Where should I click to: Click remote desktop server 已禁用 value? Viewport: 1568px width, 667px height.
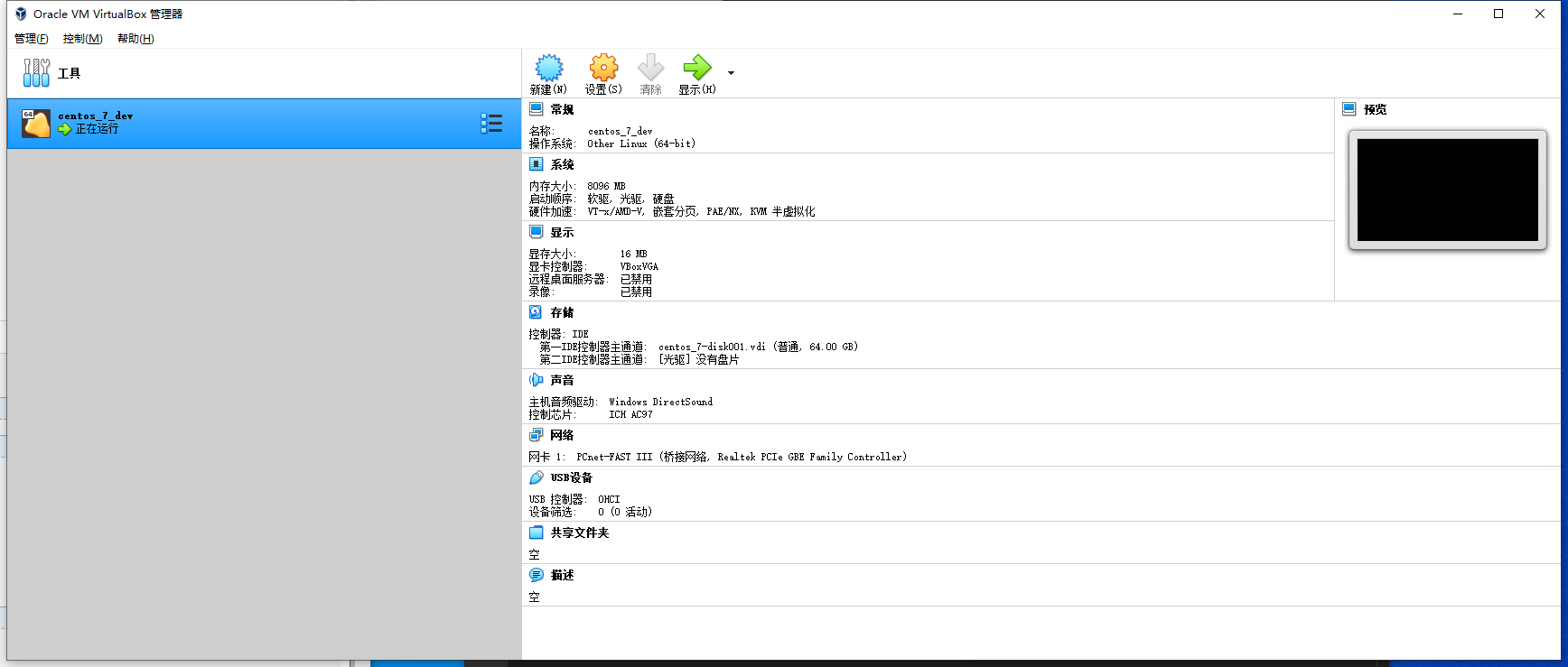click(636, 279)
